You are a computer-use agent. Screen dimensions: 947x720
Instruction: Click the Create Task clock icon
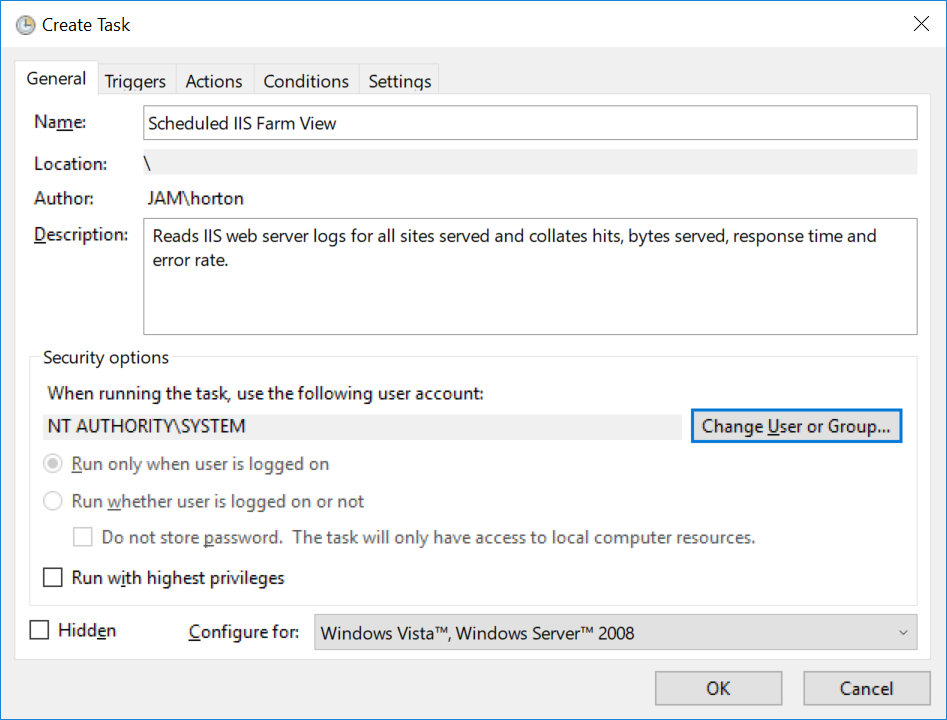tap(25, 25)
